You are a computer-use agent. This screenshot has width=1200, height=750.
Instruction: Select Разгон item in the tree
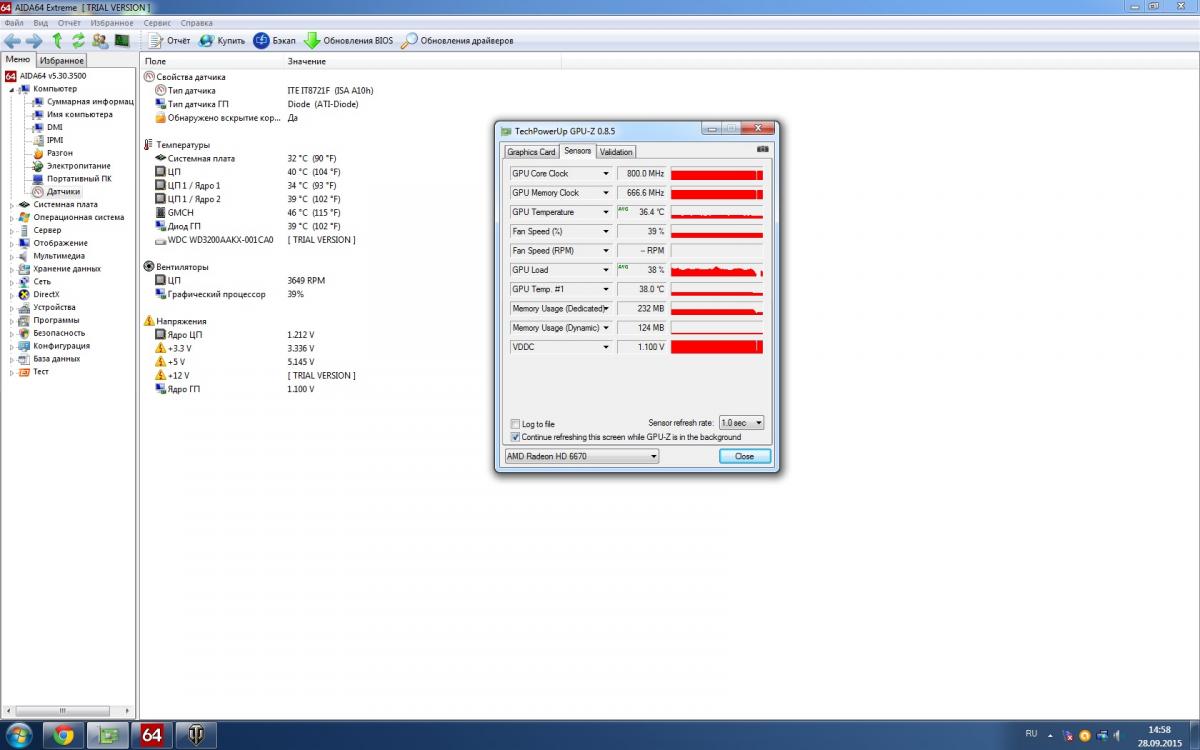click(52, 153)
